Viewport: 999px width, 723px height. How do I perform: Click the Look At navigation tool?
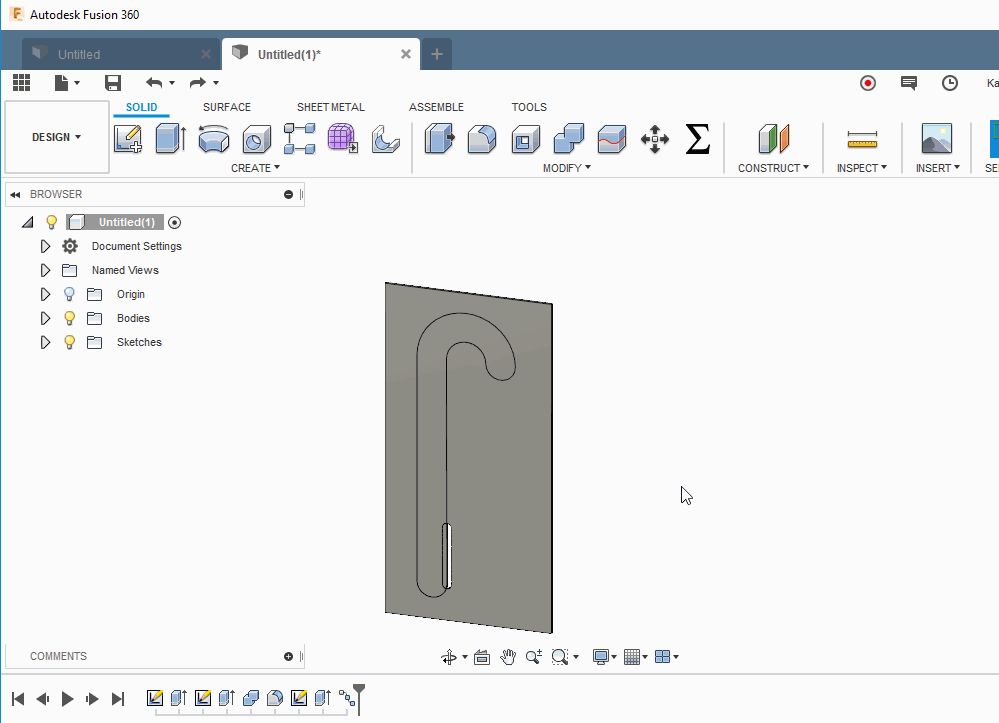point(482,657)
